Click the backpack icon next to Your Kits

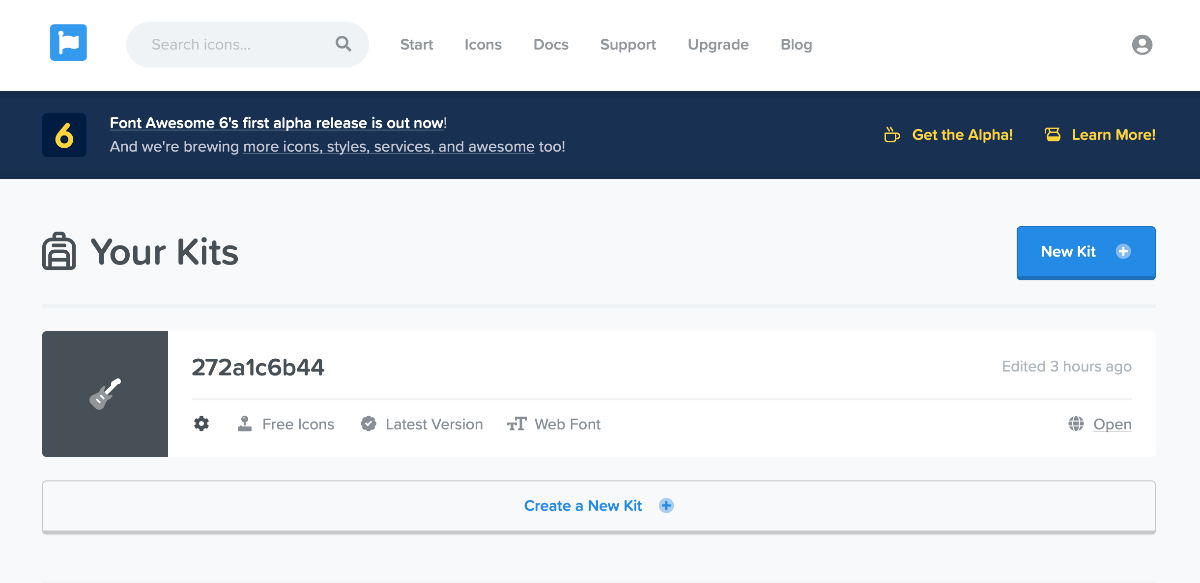pos(59,251)
